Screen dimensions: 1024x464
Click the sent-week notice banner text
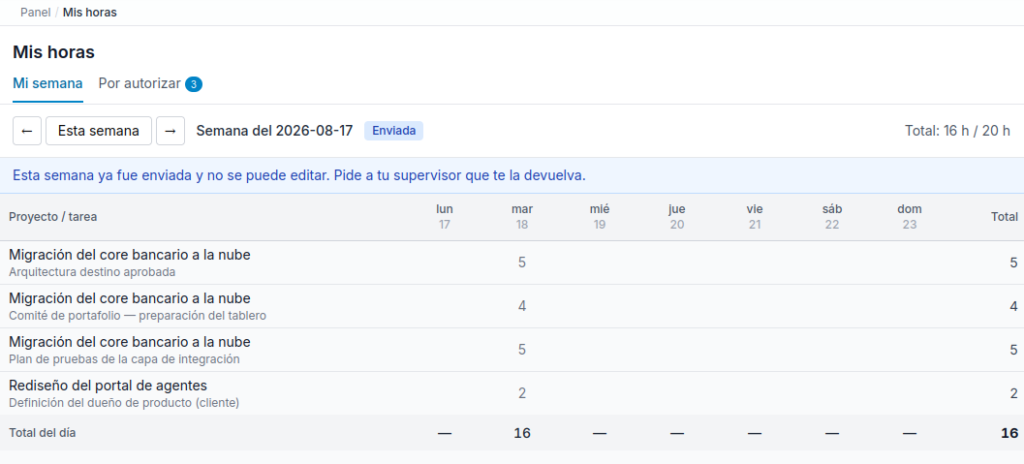tap(299, 176)
